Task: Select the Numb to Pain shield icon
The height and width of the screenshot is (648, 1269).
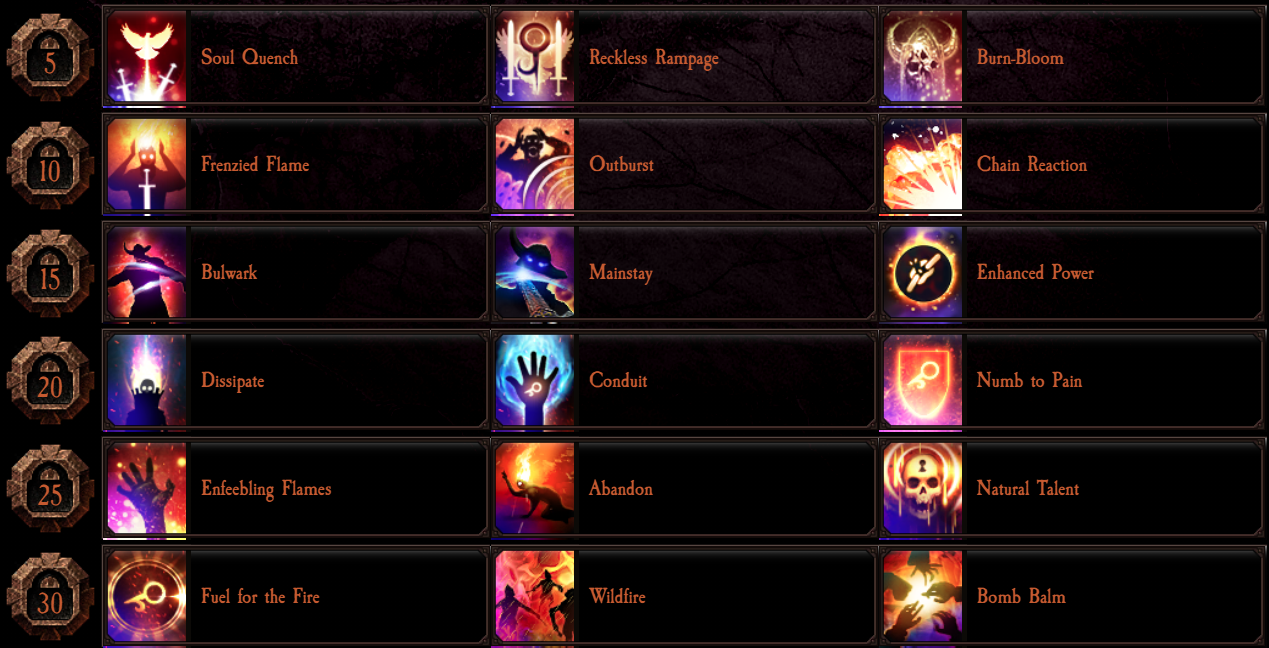Action: click(x=923, y=381)
